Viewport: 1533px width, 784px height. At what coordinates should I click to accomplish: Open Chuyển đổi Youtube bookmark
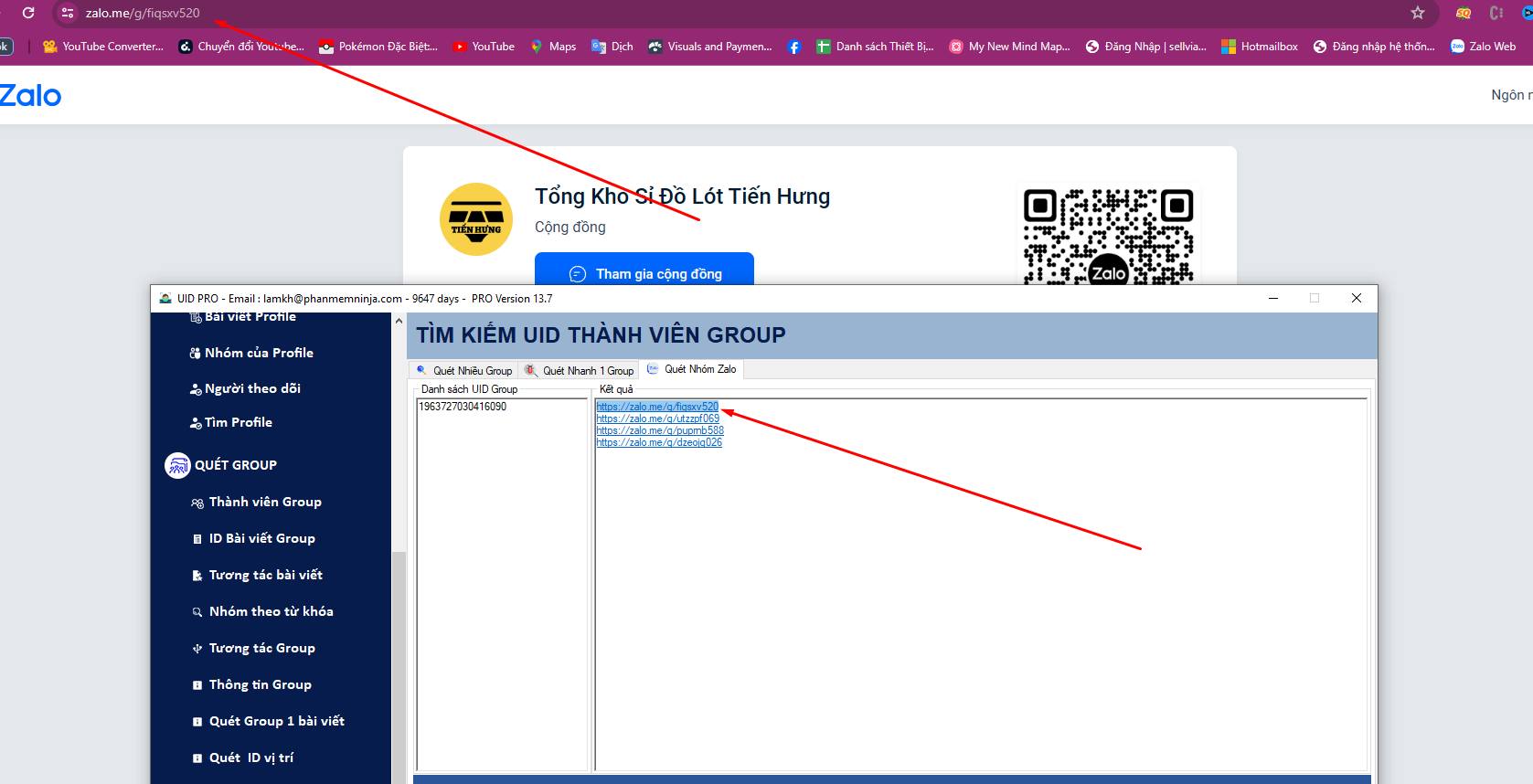241,47
